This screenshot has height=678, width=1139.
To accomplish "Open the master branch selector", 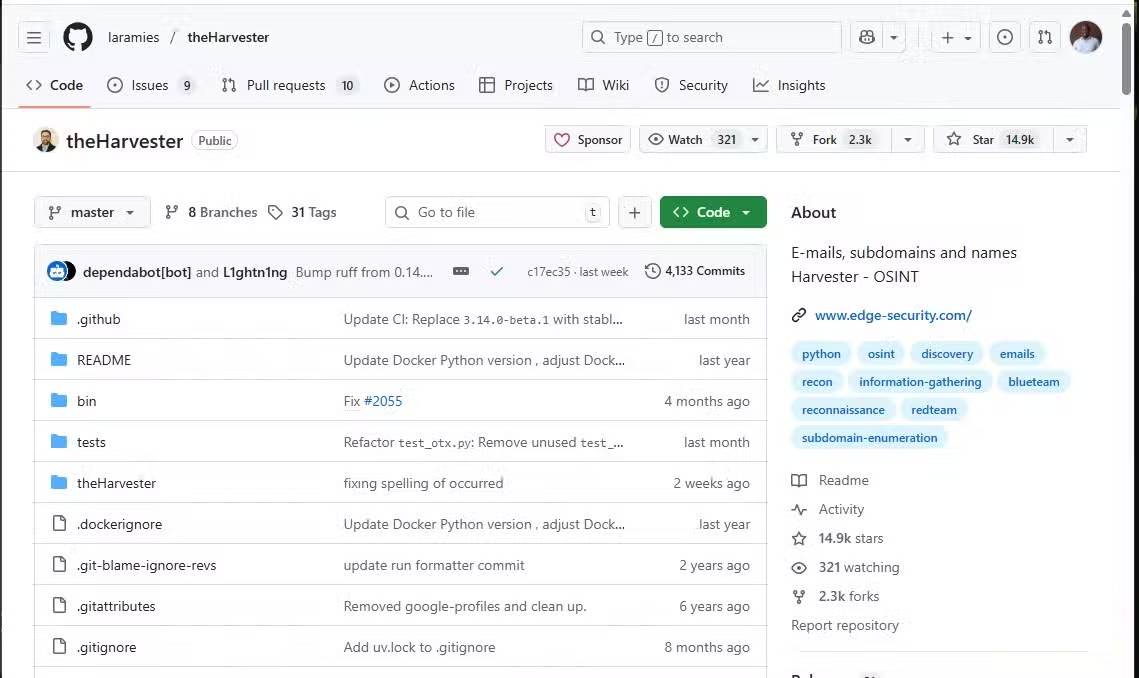I will pyautogui.click(x=92, y=212).
